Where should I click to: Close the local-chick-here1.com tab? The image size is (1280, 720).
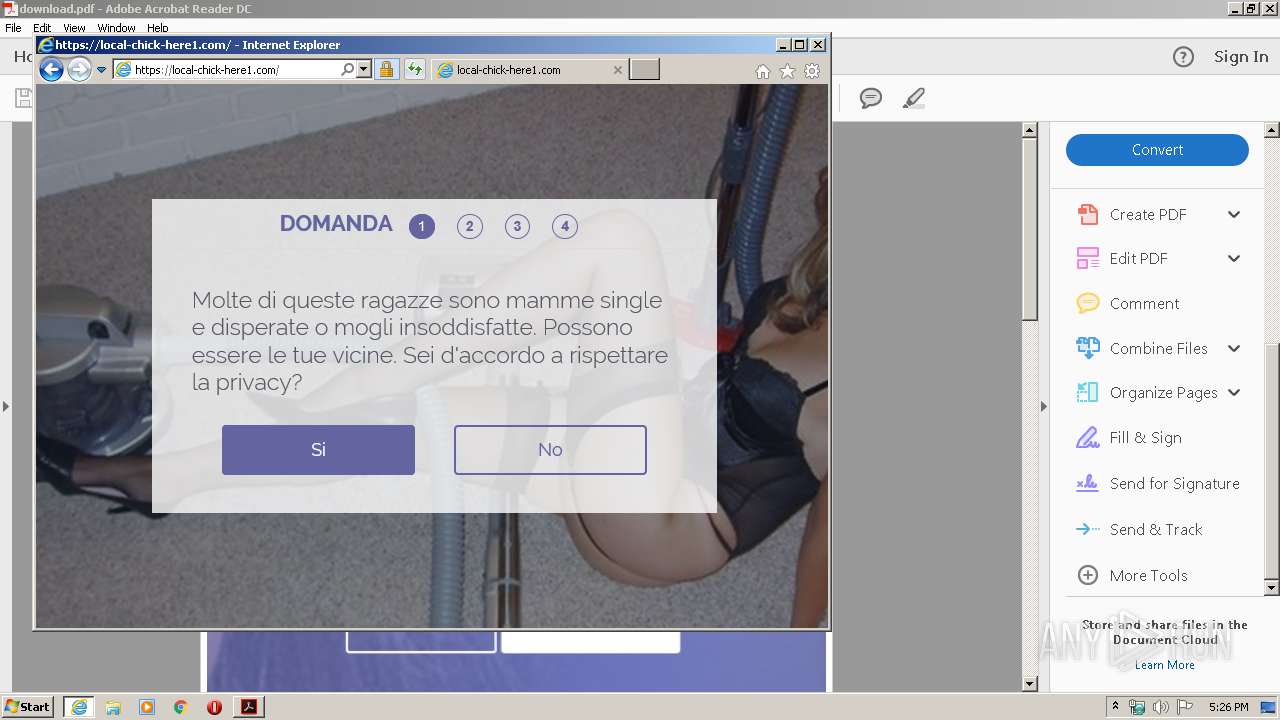[617, 70]
